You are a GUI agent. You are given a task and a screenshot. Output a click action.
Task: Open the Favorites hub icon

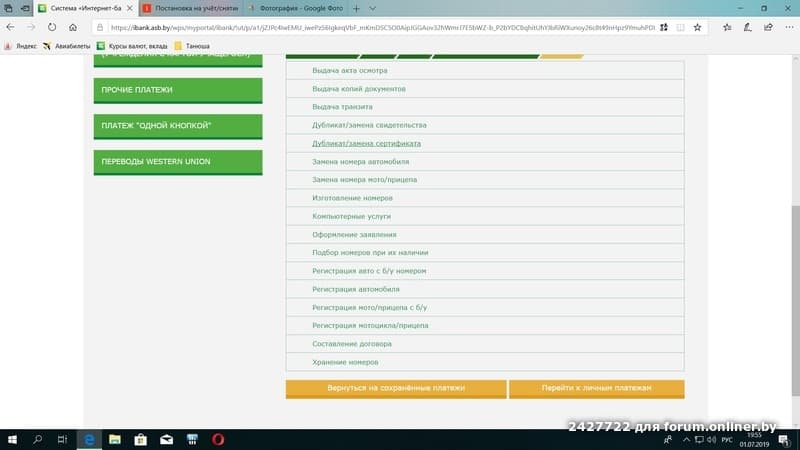coord(727,28)
